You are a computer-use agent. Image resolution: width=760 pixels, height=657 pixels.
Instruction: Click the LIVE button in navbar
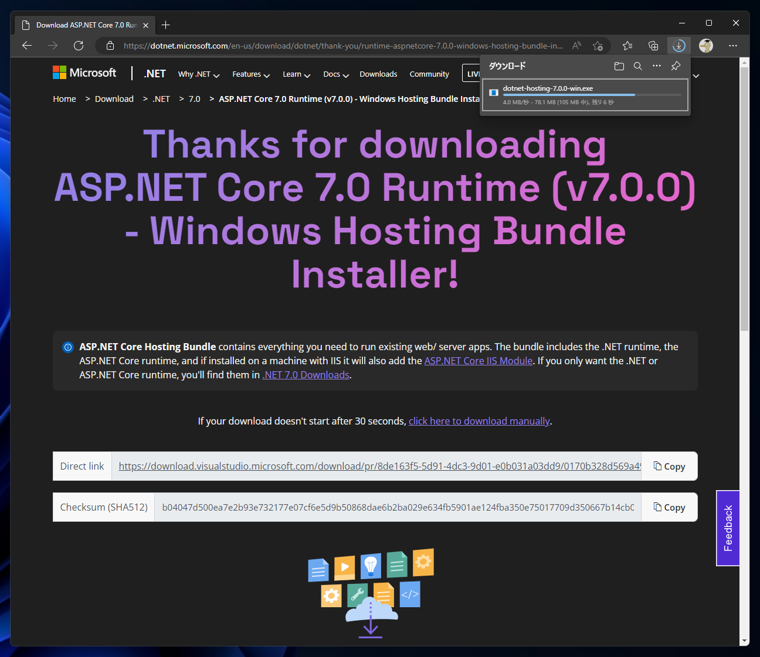click(x=471, y=74)
